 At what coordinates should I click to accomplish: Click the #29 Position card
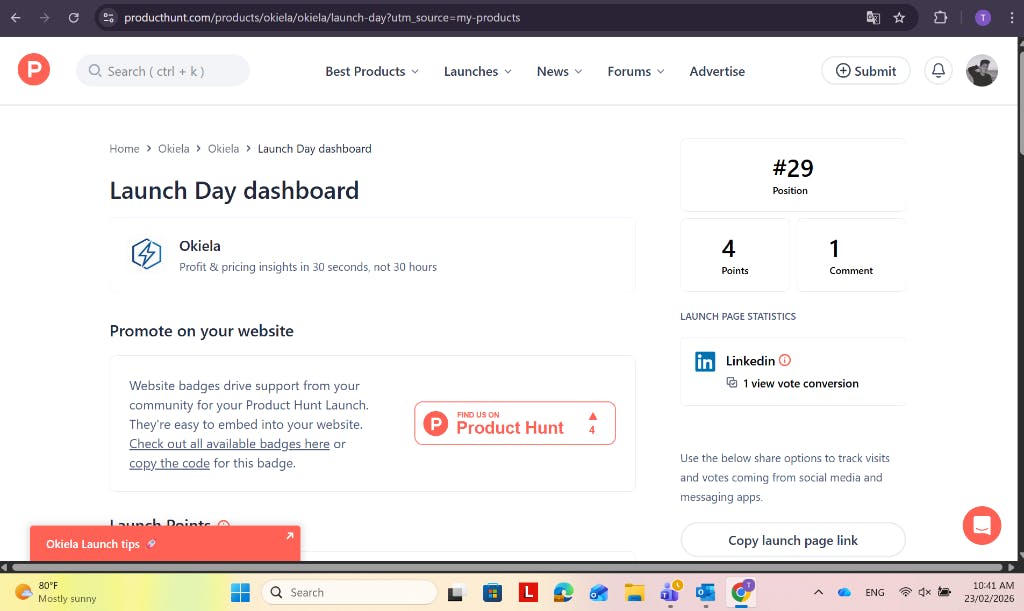coord(793,175)
